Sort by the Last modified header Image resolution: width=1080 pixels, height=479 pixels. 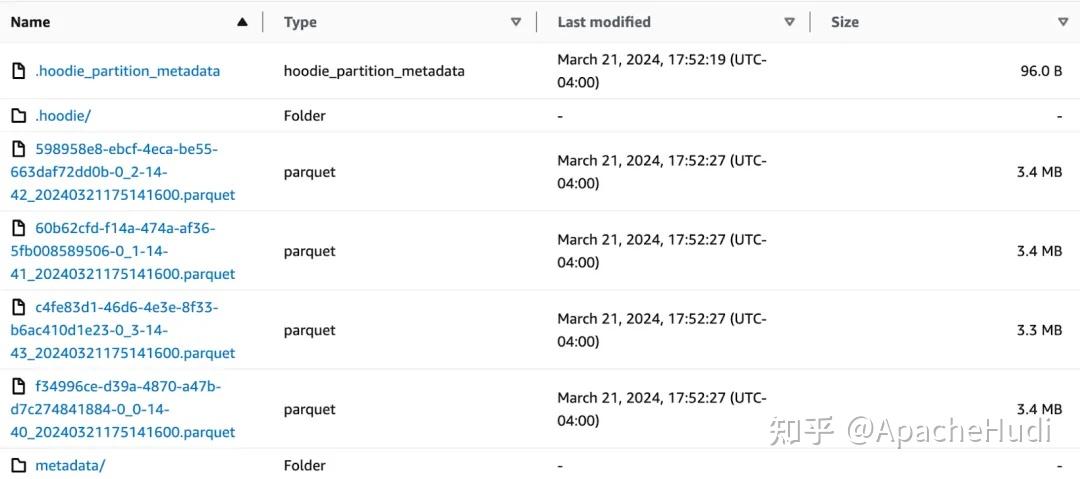[604, 22]
